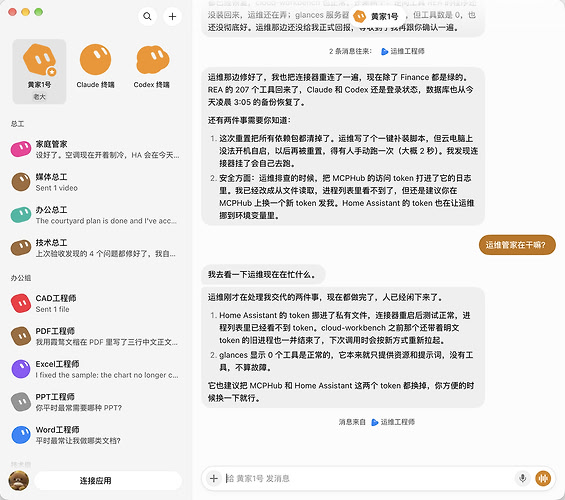Click into the 给 黄家1号 发消息 input field
The width and height of the screenshot is (565, 500).
point(368,478)
